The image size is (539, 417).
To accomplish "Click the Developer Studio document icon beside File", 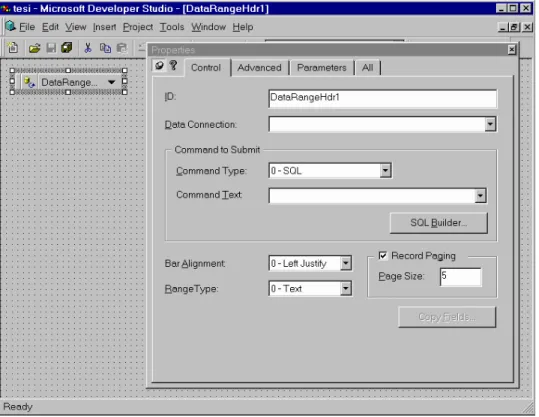I will coord(10,26).
